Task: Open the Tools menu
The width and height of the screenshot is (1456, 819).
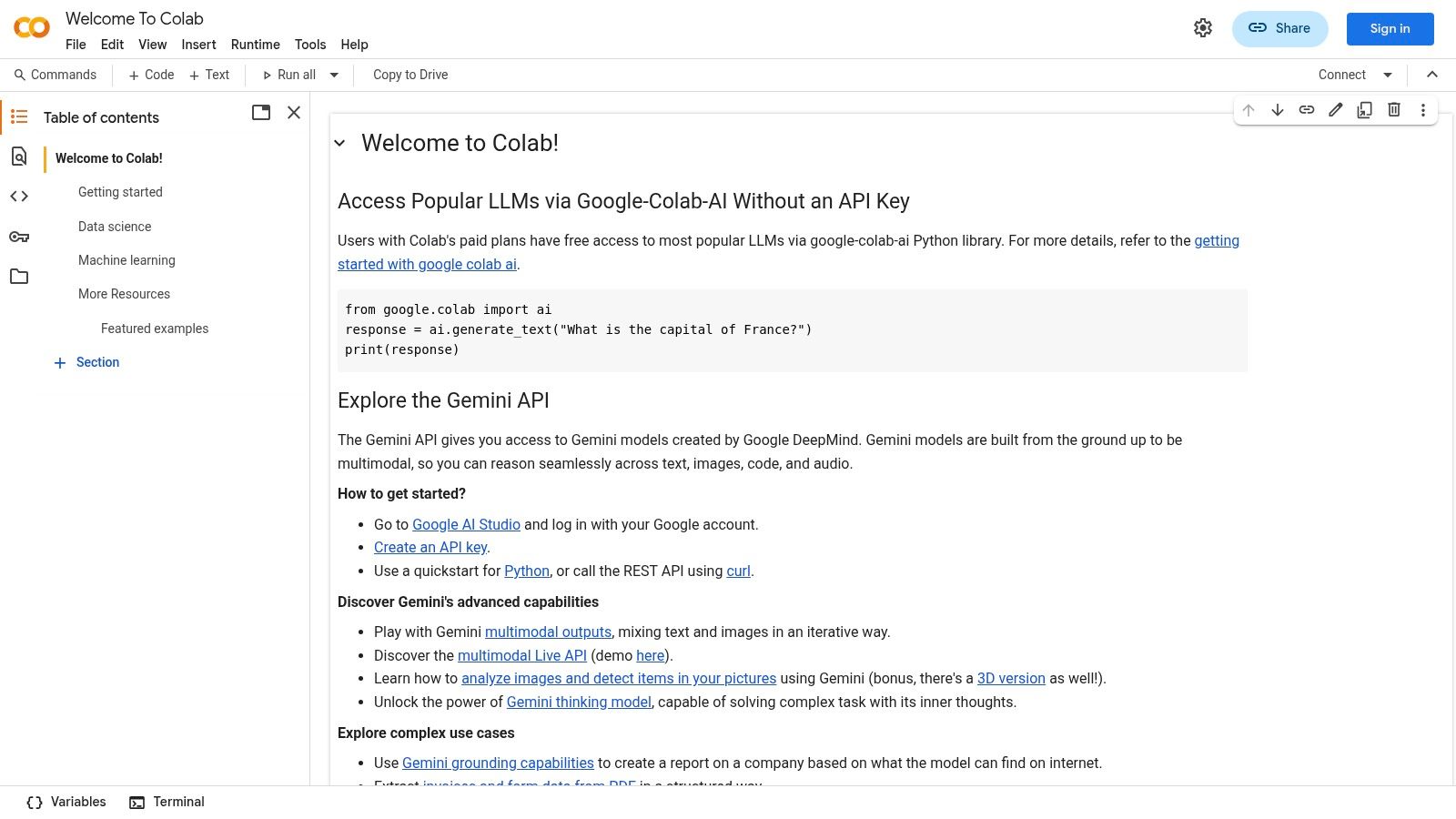Action: (310, 45)
